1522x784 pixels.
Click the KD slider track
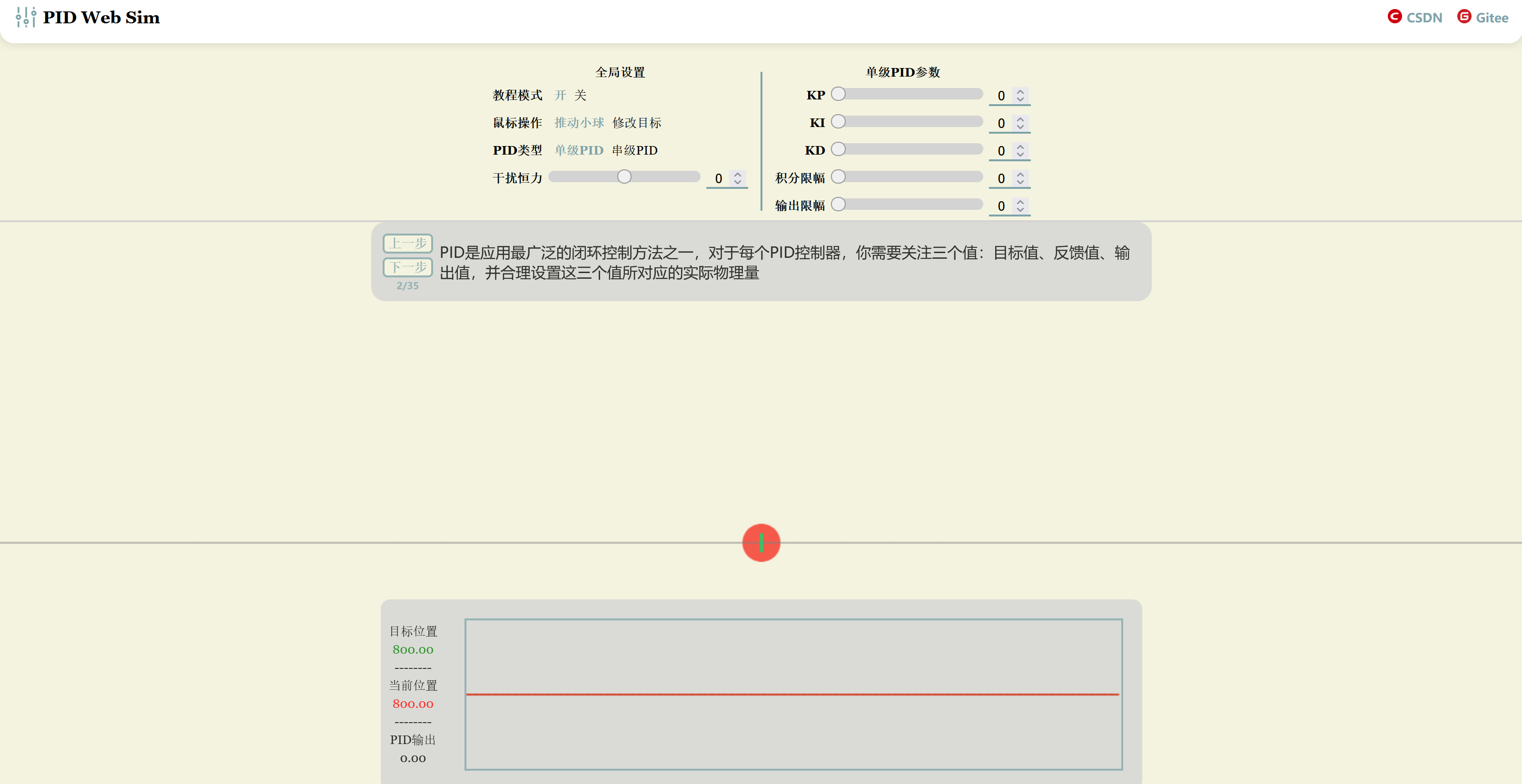[907, 149]
